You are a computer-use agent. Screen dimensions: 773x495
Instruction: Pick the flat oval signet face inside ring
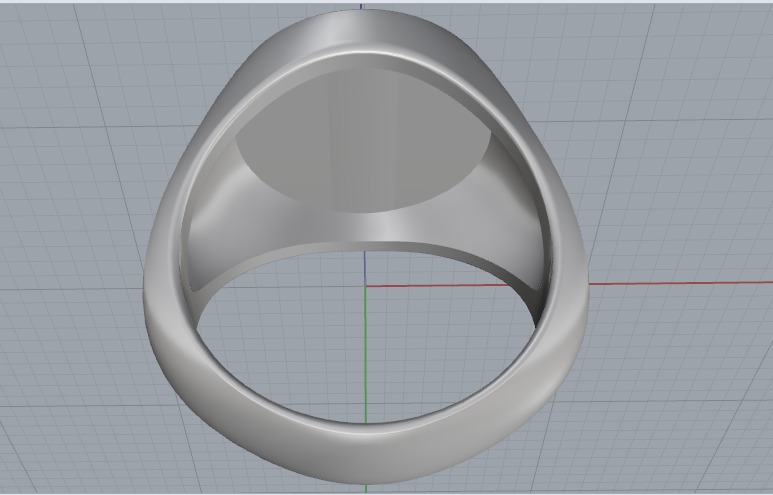tap(363, 141)
